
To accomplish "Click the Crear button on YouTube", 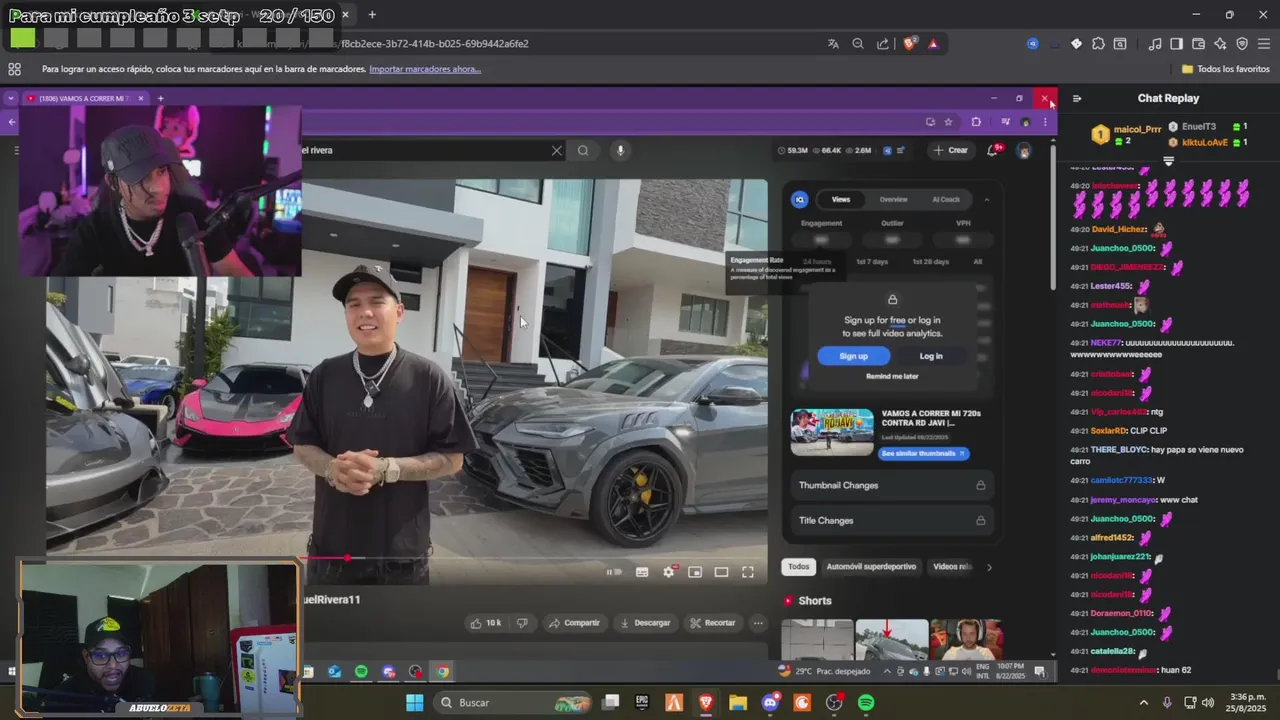I will (950, 151).
